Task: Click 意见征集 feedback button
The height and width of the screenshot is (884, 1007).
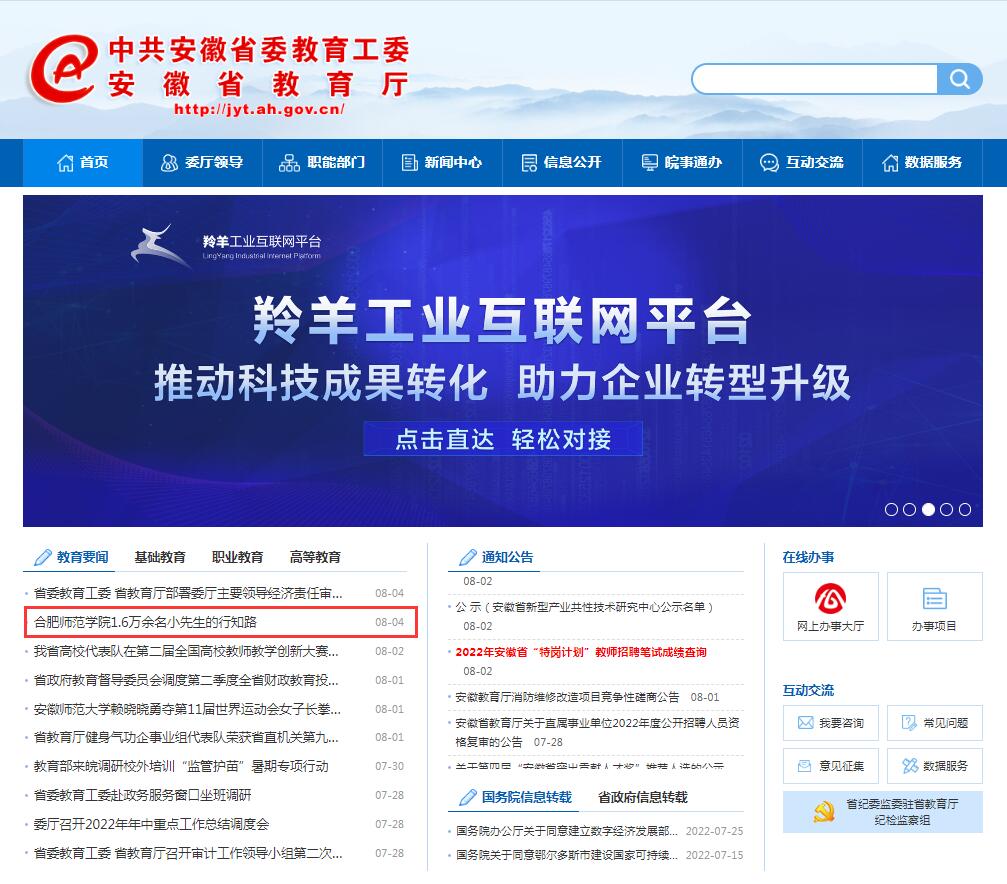Action: tap(830, 766)
